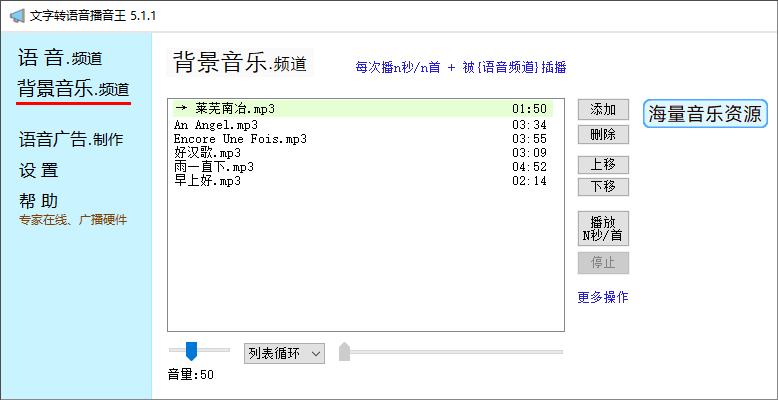Click the 播放 N秒/首 button
778x400 pixels.
pyautogui.click(x=603, y=228)
